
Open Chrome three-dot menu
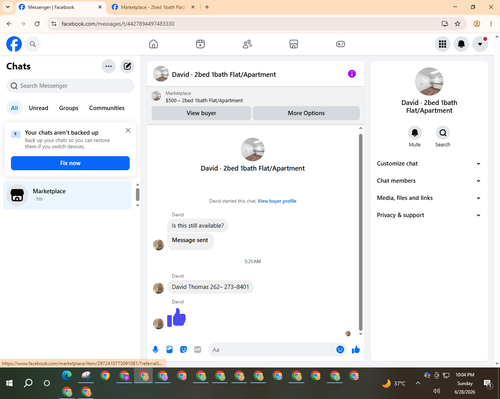[x=491, y=24]
